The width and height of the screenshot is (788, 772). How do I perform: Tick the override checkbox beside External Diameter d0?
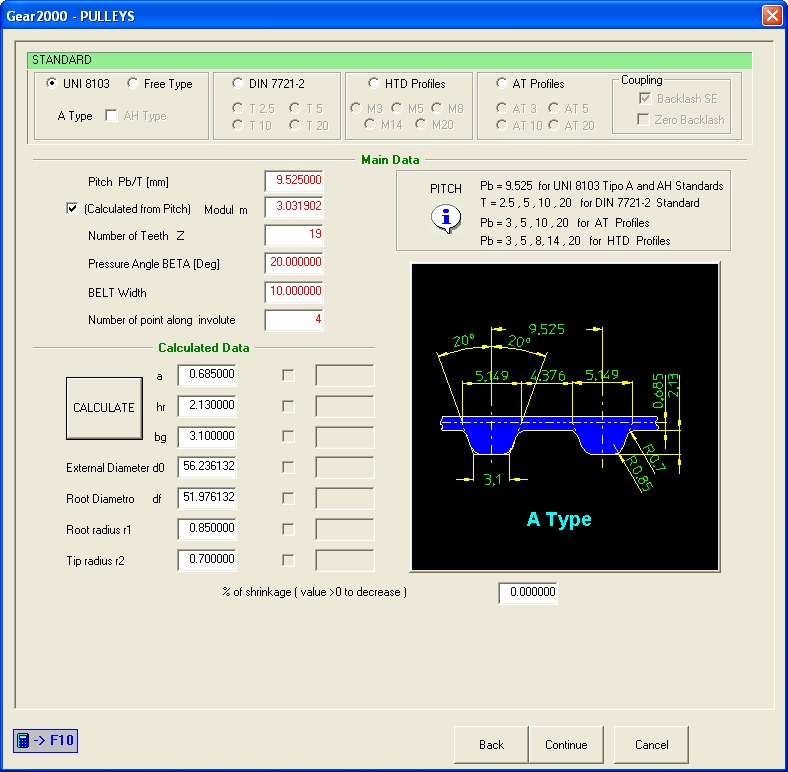click(x=289, y=467)
